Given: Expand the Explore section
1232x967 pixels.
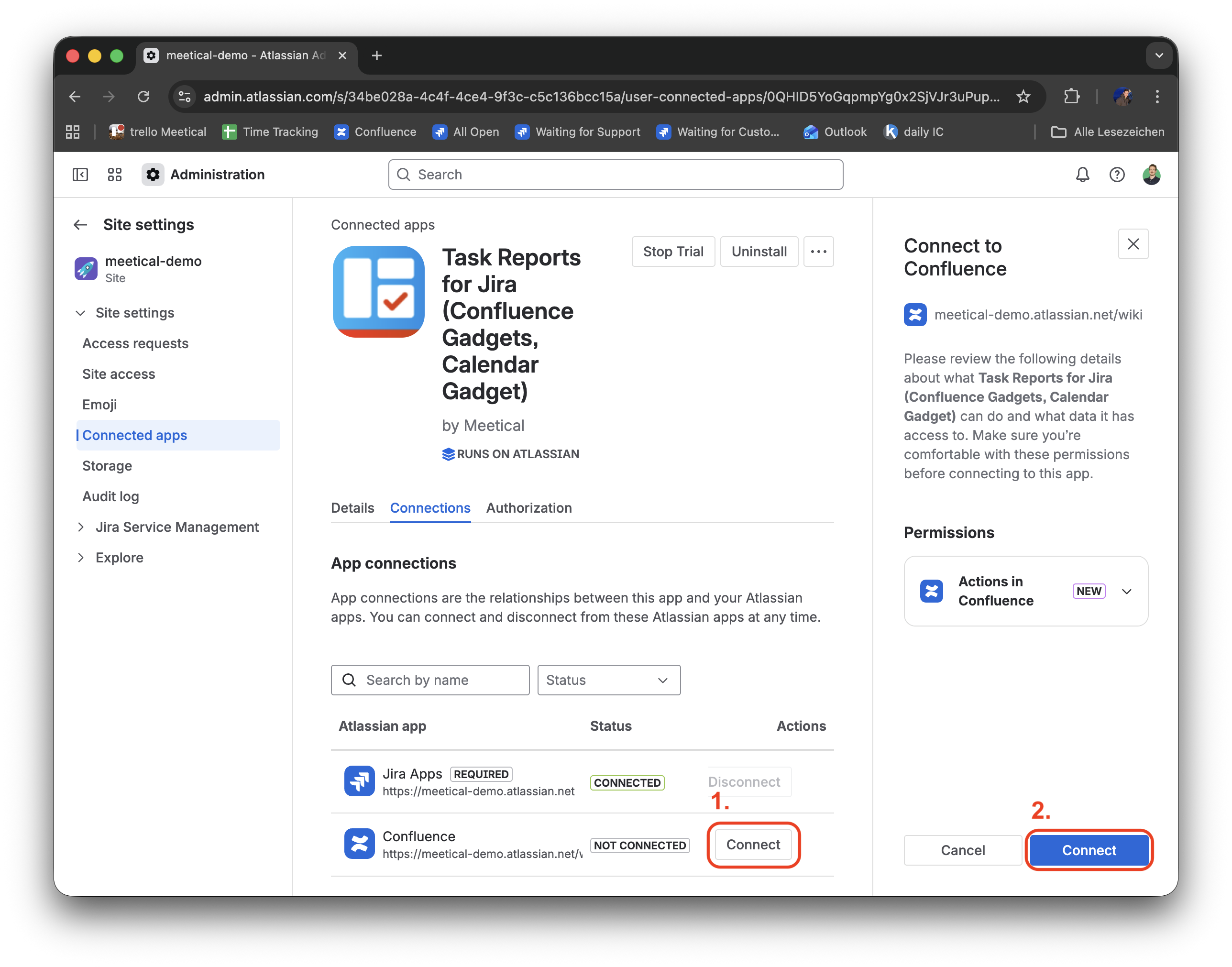Looking at the screenshot, I should click(80, 558).
